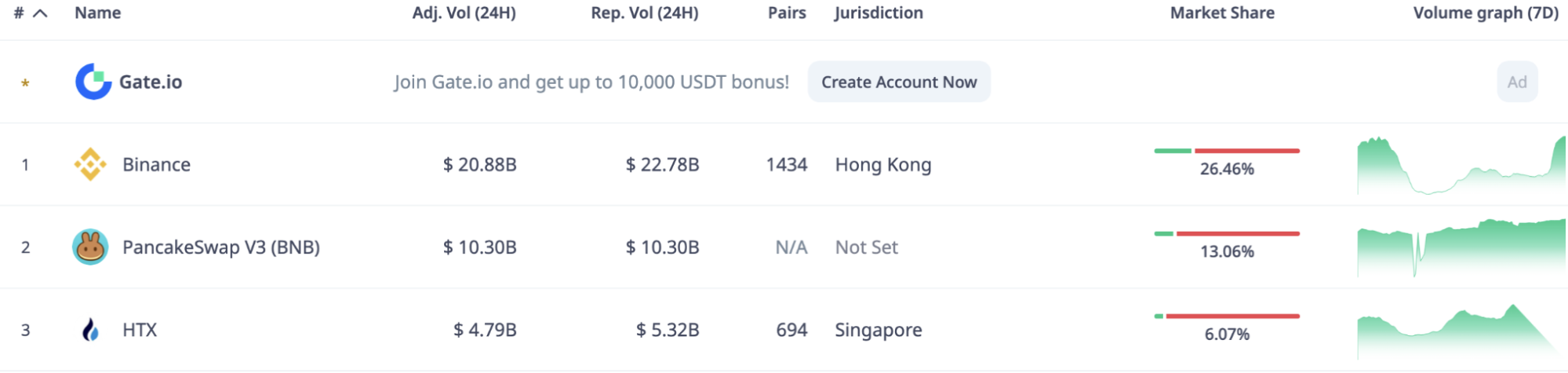The image size is (1568, 373).
Task: Open PancakeSwap V3 (BNB) exchange link
Action: point(221,247)
